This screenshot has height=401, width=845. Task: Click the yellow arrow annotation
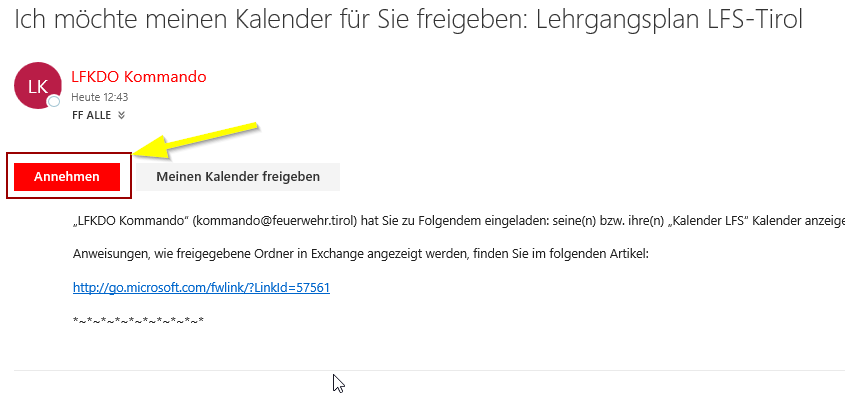(x=197, y=140)
